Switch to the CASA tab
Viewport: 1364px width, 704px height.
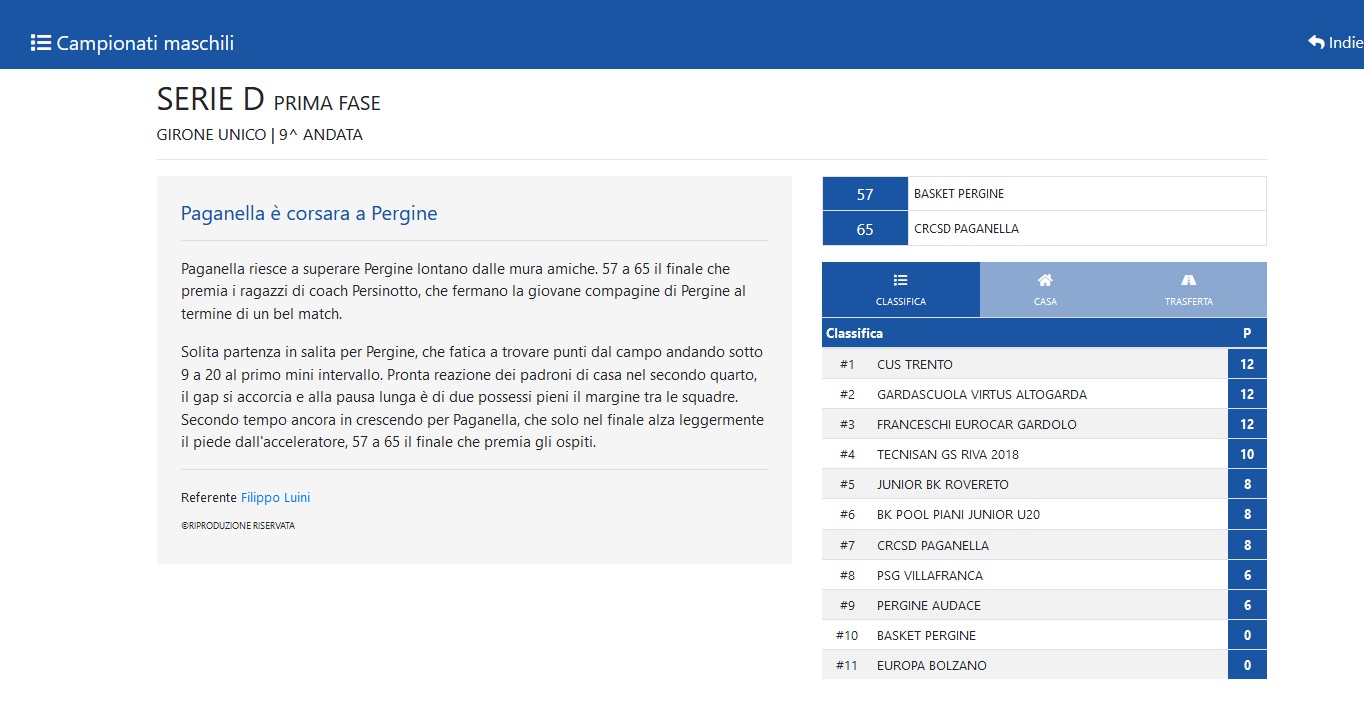click(x=1045, y=290)
